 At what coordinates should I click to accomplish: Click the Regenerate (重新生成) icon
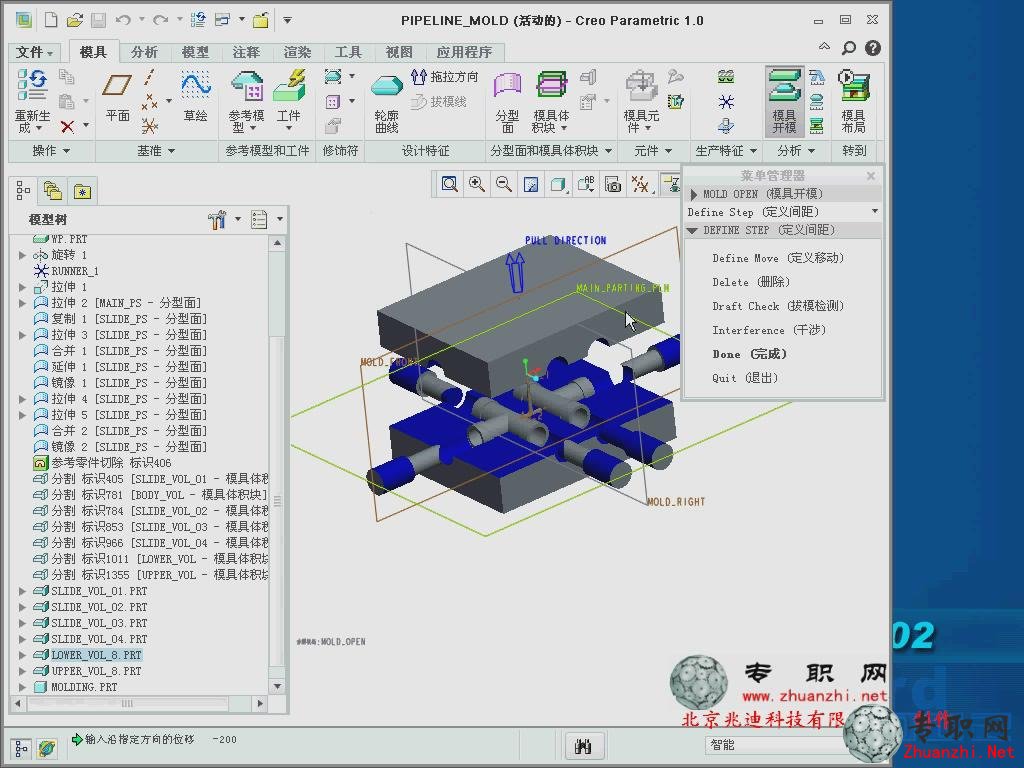pos(32,86)
